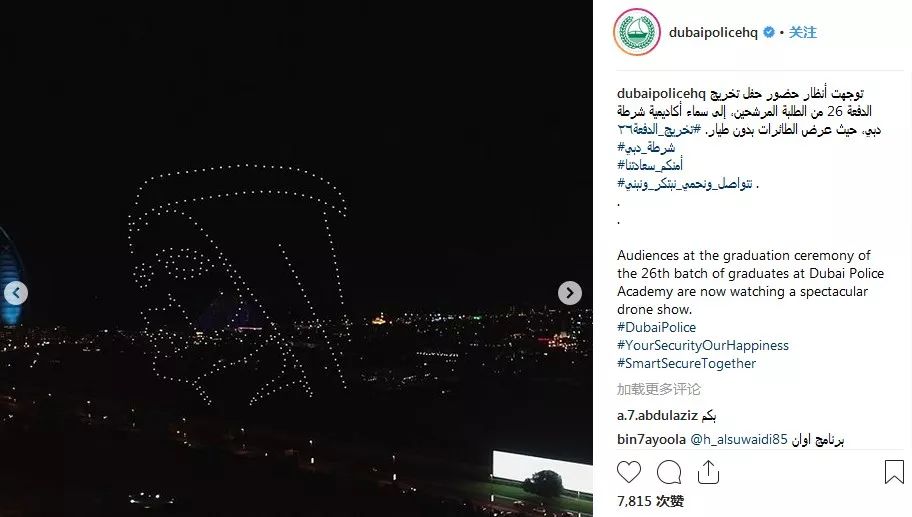Click the drone show video image
This screenshot has width=912, height=517.
pyautogui.click(x=296, y=258)
